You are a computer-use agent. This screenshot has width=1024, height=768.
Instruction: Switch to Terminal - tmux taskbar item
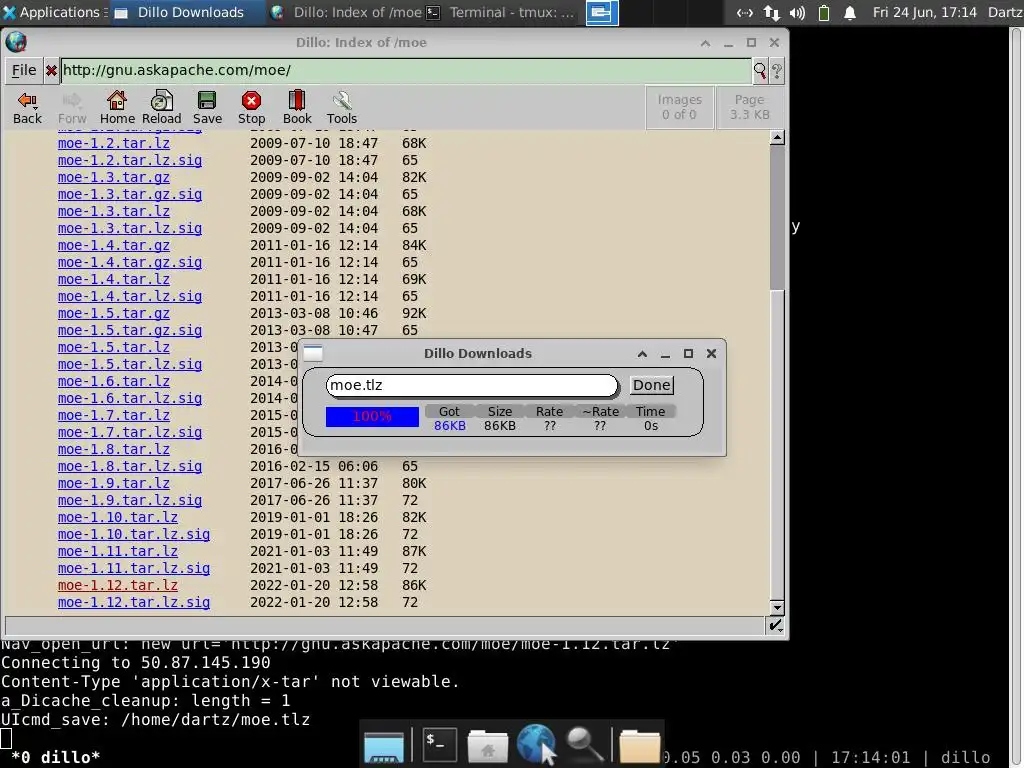tap(501, 12)
